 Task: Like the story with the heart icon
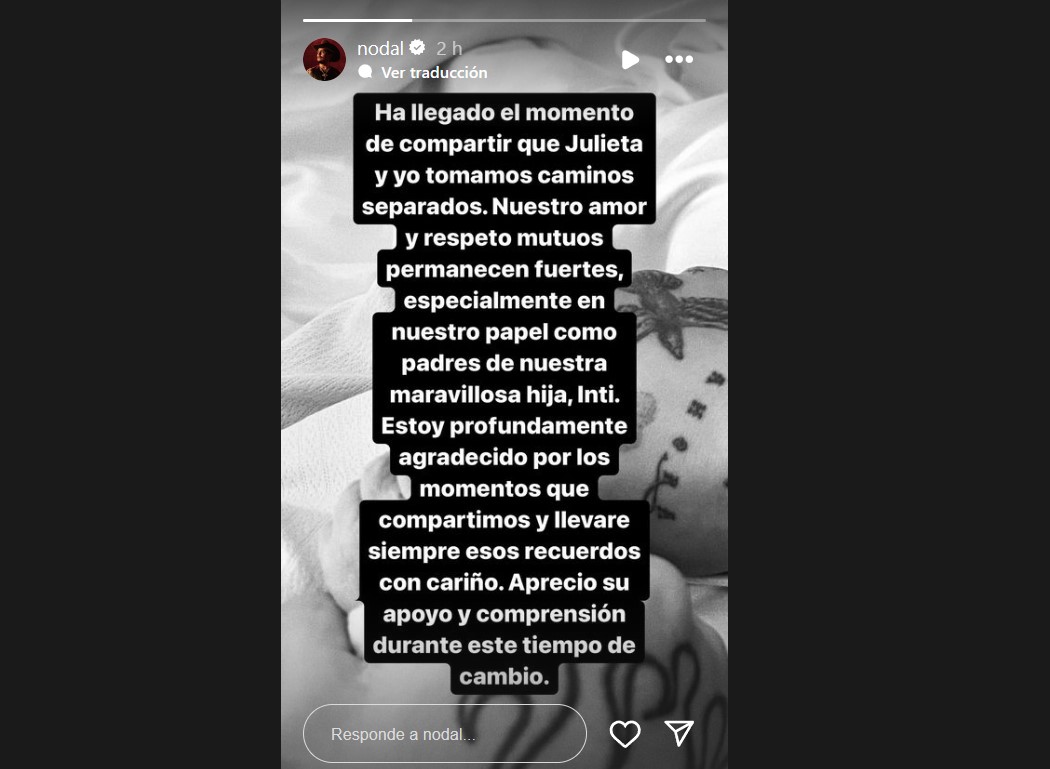pos(625,734)
